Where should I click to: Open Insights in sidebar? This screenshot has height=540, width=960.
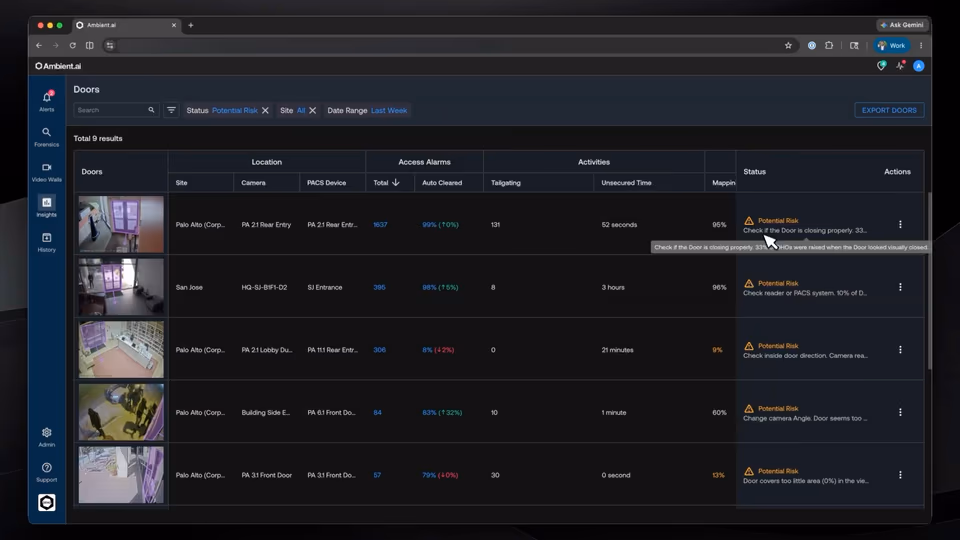coord(47,206)
